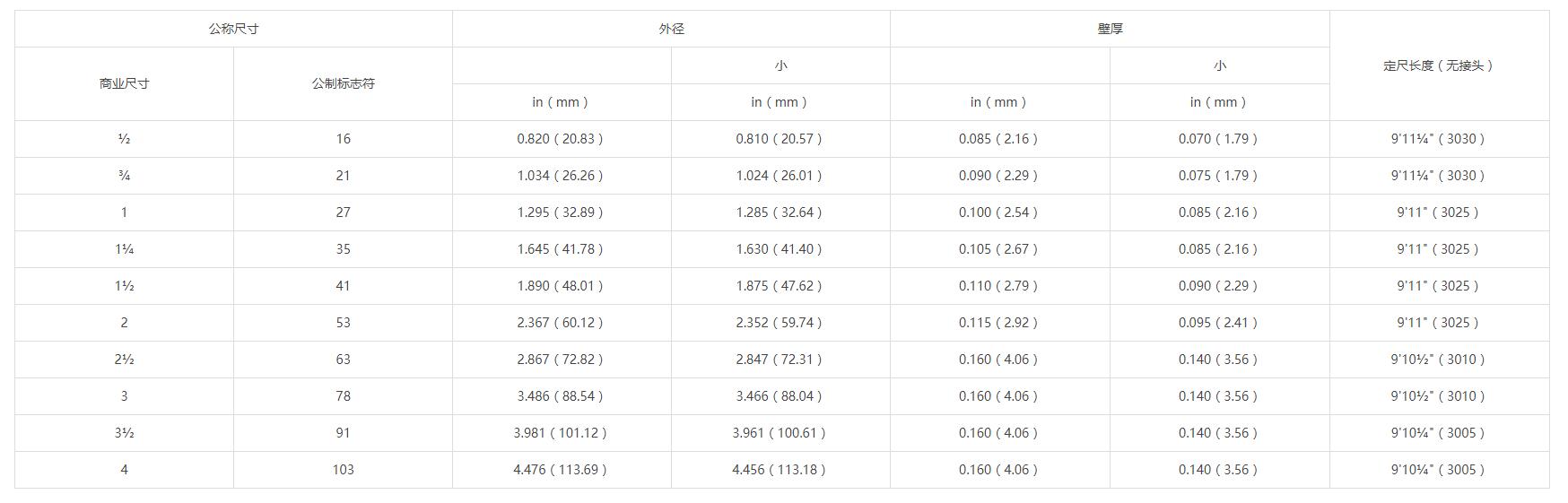The width and height of the screenshot is (1568, 503).
Task: Select wall thickness cell 0.110 (2.79)
Action: (998, 286)
